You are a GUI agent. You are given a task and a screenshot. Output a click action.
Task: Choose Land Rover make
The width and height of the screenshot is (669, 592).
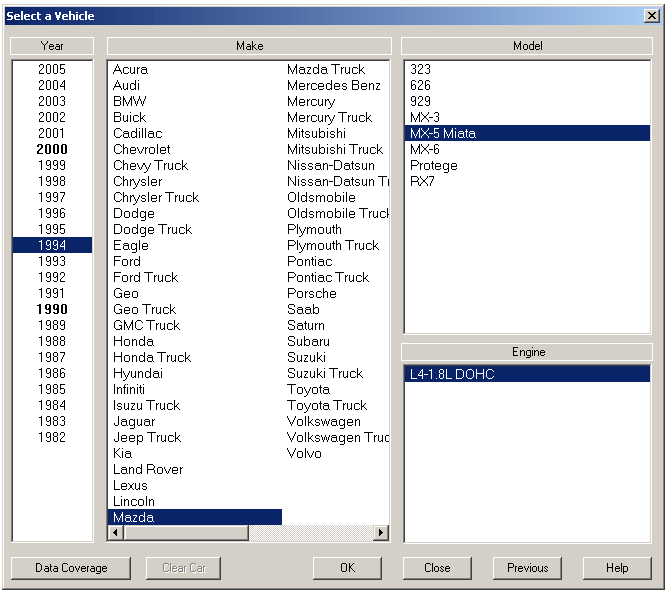tap(148, 469)
